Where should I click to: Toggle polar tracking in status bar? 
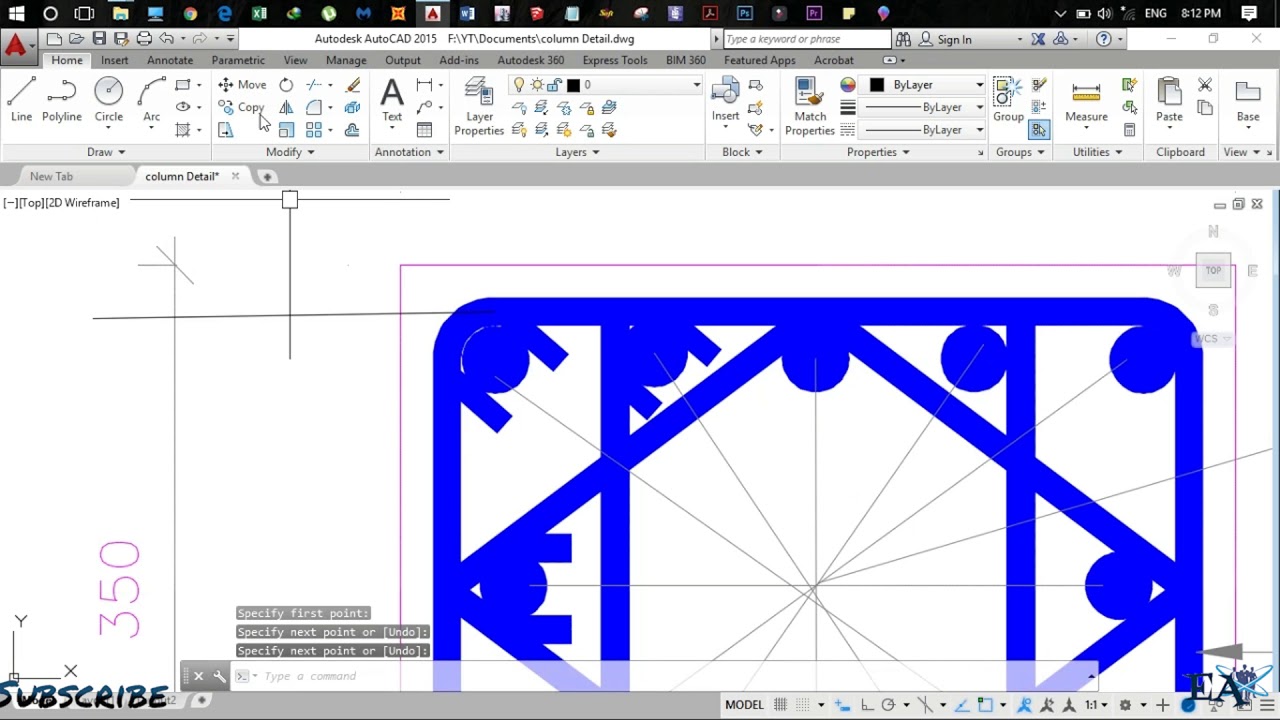click(x=887, y=705)
